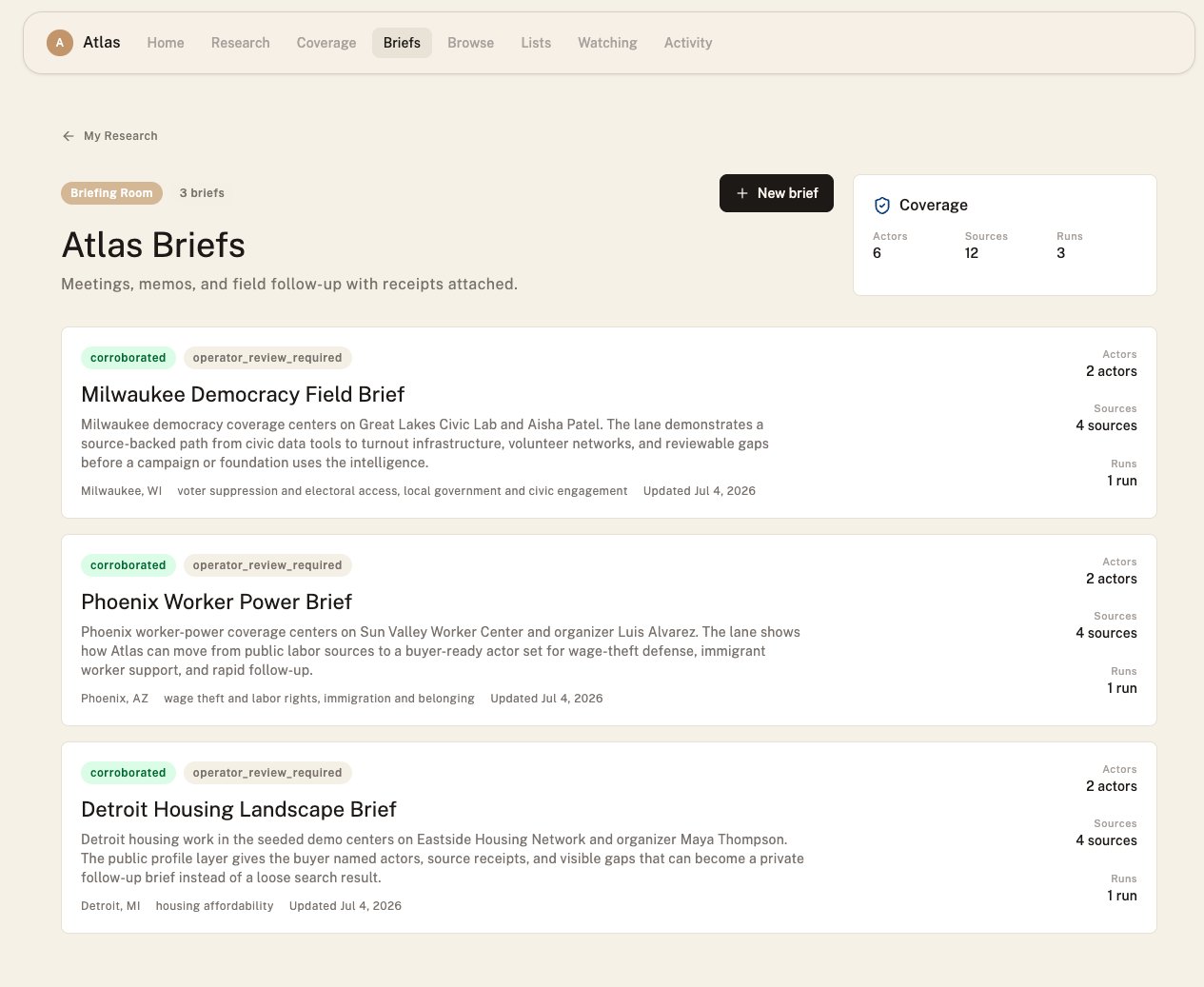Click Milwaukee, WI location text

[x=121, y=491]
